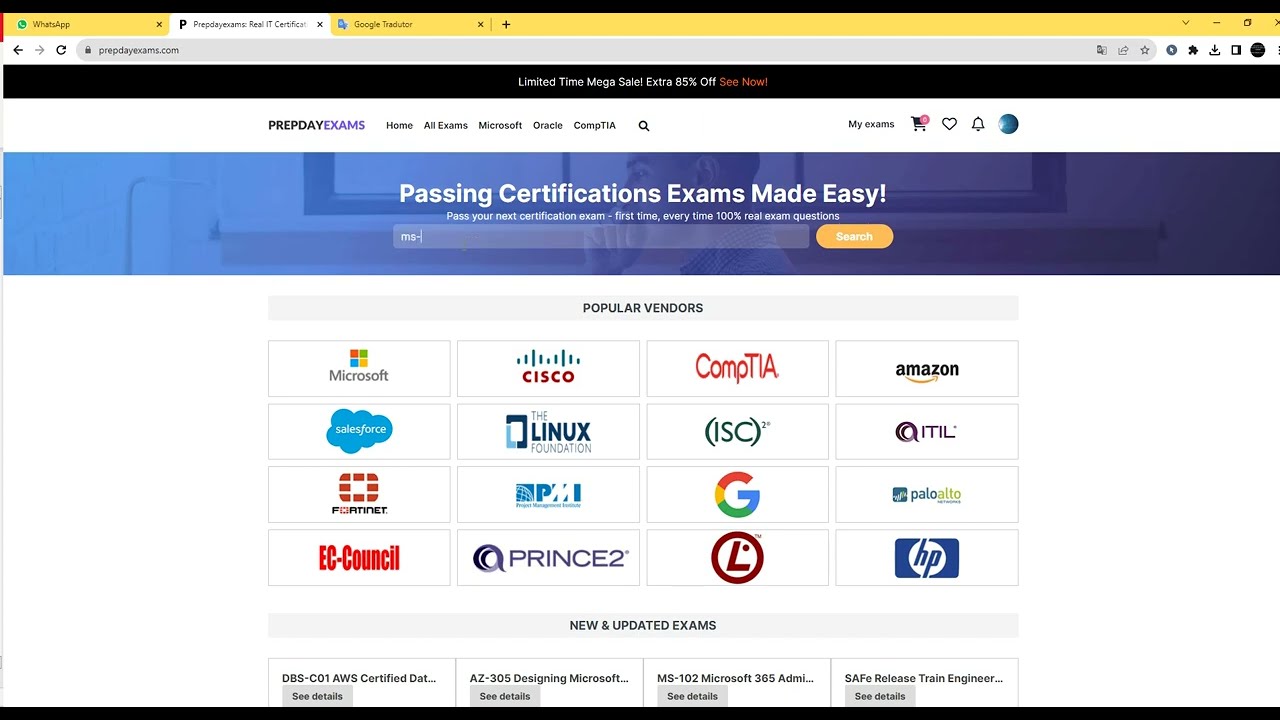Close the Prepdayexams tab

[x=320, y=24]
